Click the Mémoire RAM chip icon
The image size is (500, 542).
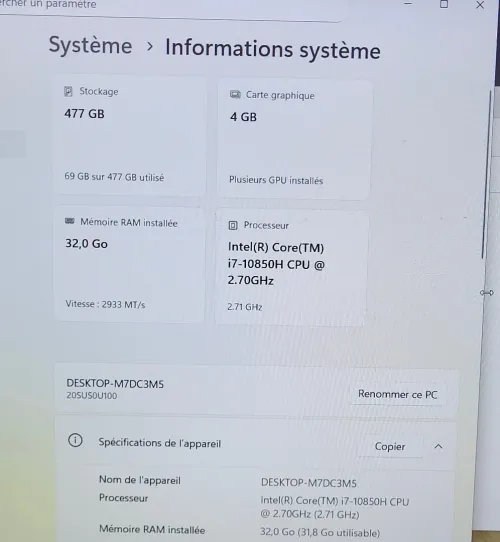[x=70, y=221]
